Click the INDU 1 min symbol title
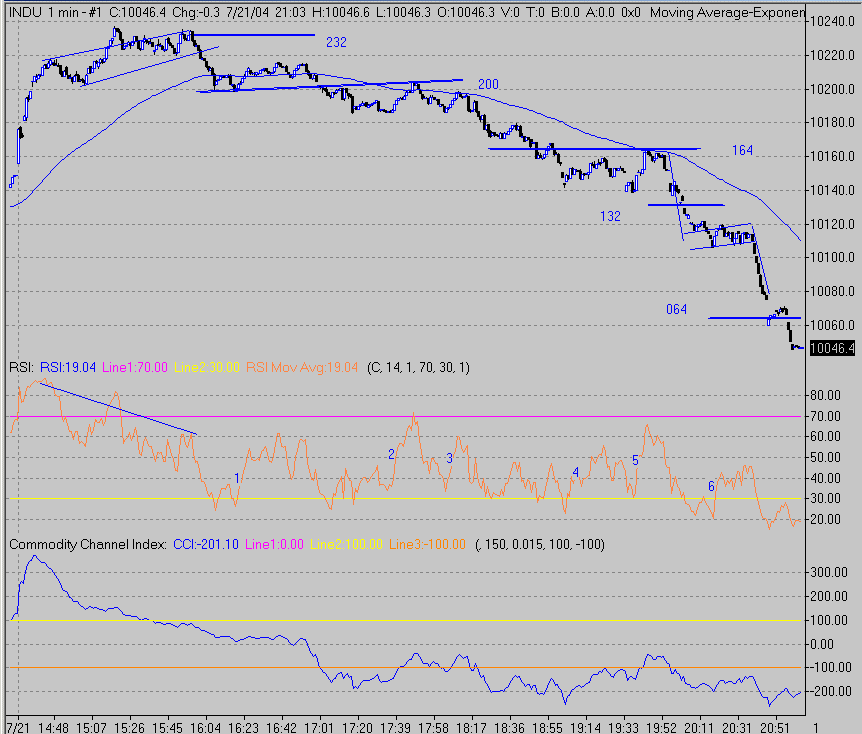 pos(52,13)
